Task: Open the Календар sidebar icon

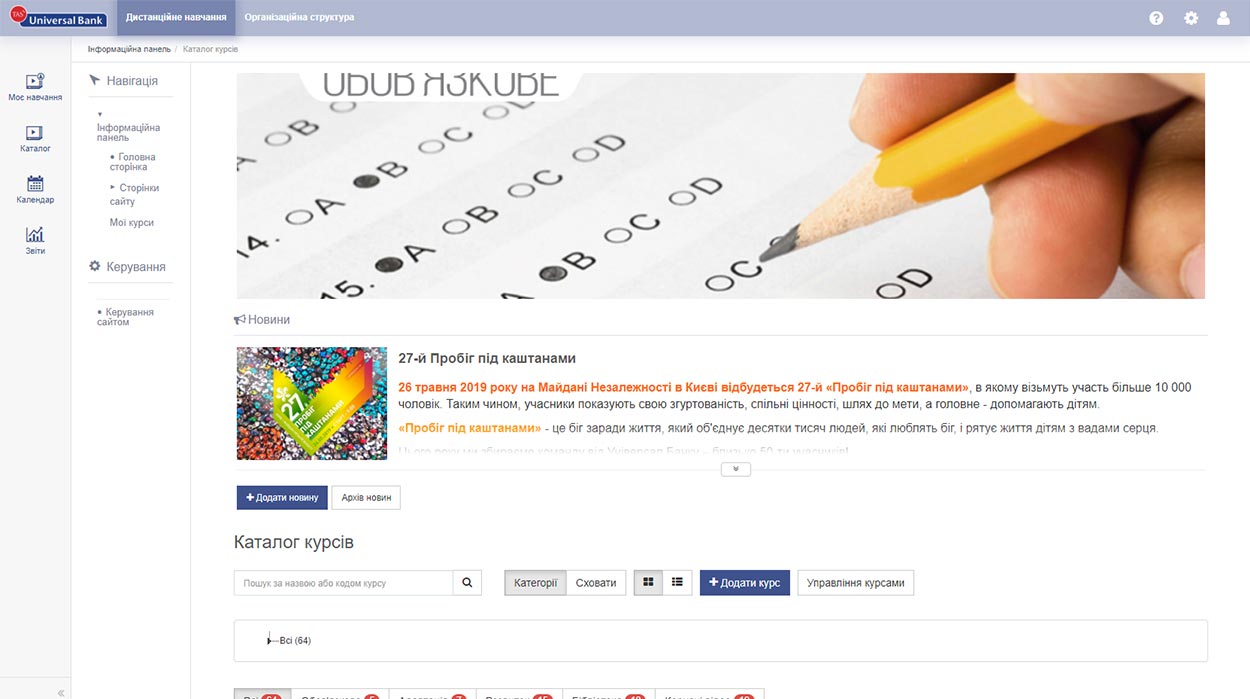Action: (x=35, y=190)
